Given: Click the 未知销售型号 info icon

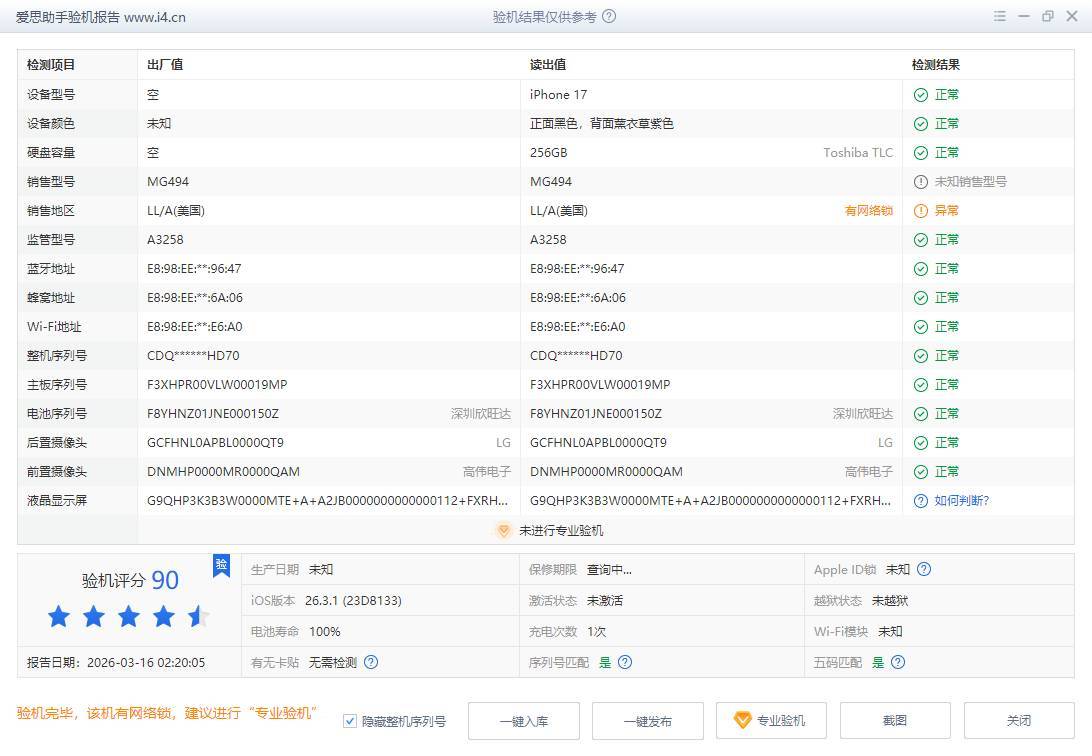Looking at the screenshot, I should tap(921, 182).
